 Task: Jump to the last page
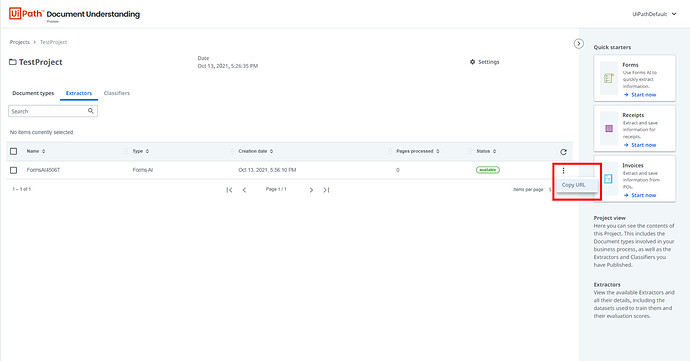pyautogui.click(x=326, y=190)
